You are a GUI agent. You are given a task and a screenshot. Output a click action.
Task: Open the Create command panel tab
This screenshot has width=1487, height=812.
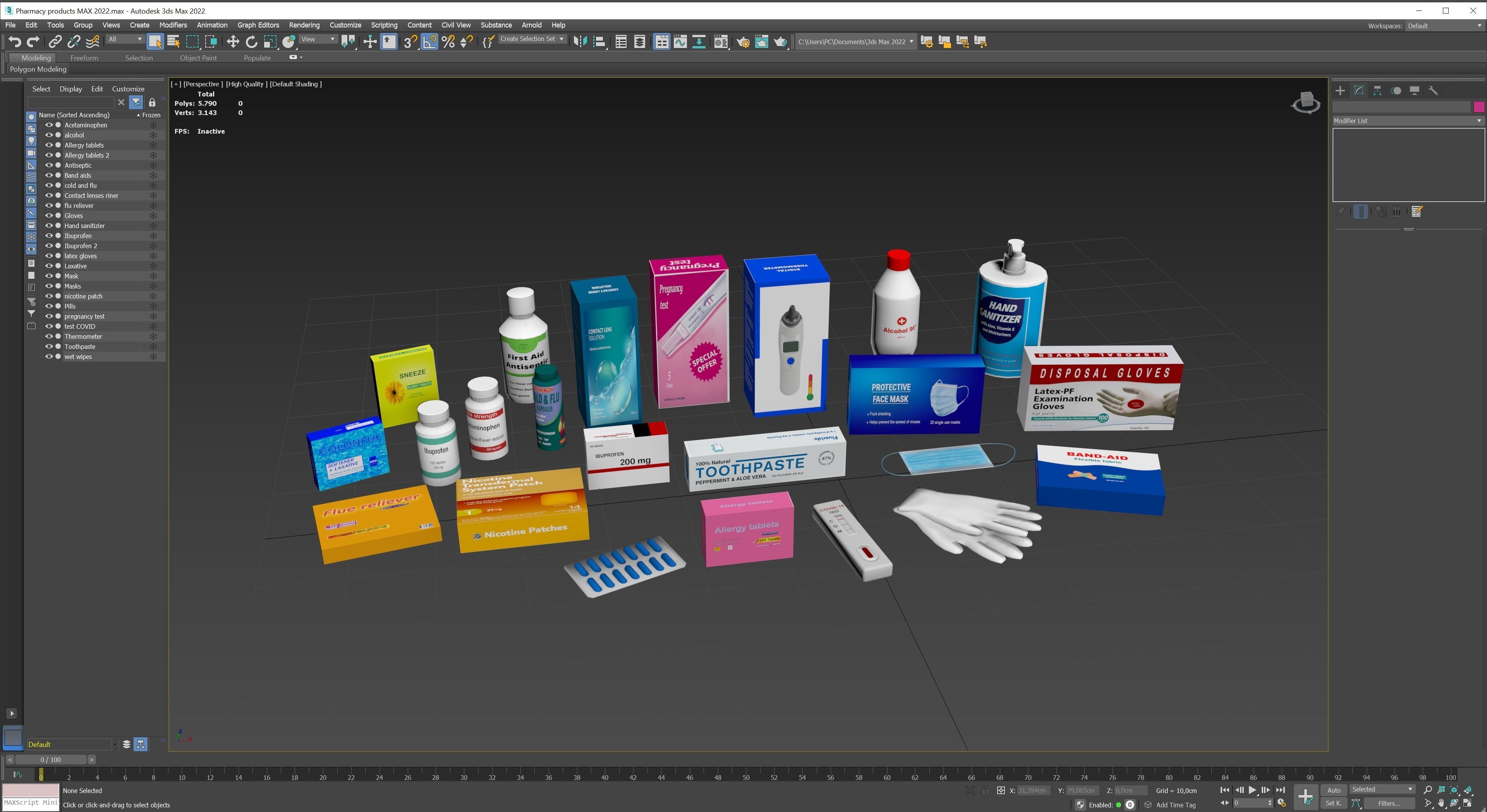pyautogui.click(x=1340, y=91)
